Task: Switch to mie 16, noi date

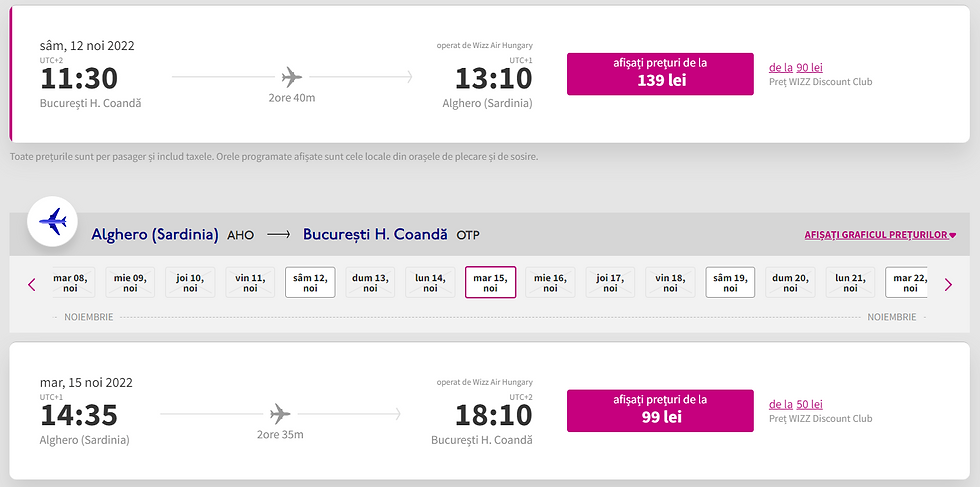Action: coord(550,282)
